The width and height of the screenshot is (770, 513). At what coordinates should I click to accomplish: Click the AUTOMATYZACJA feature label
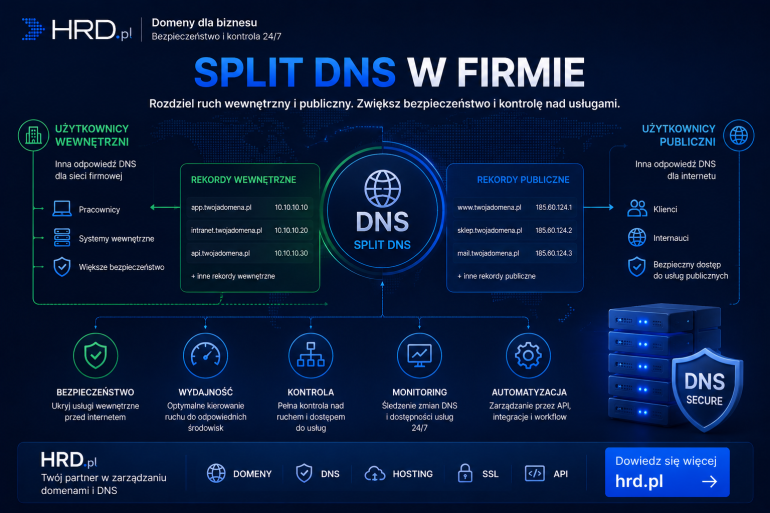(x=529, y=392)
